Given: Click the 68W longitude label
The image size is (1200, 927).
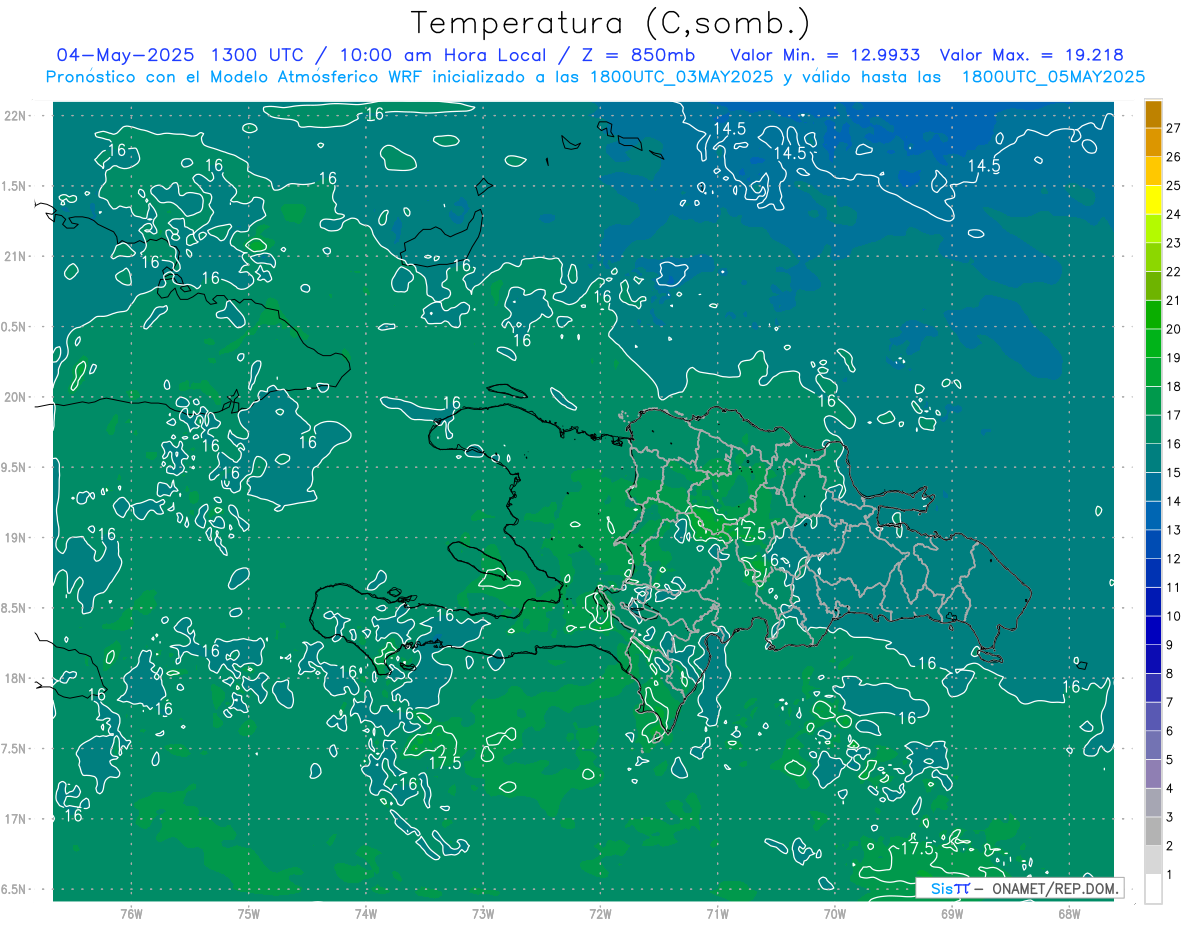Looking at the screenshot, I should [1069, 914].
